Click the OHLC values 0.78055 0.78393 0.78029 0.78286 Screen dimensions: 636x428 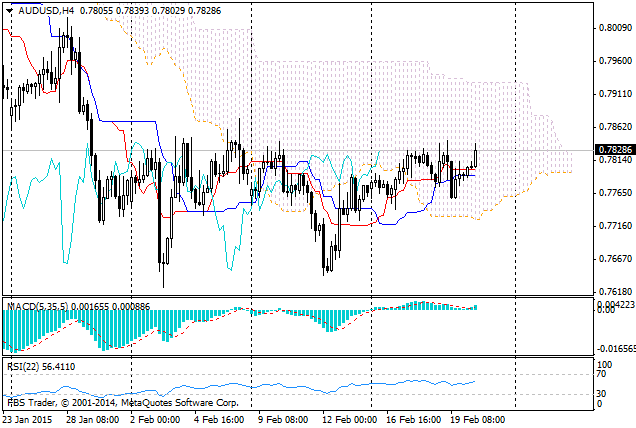tap(150, 11)
